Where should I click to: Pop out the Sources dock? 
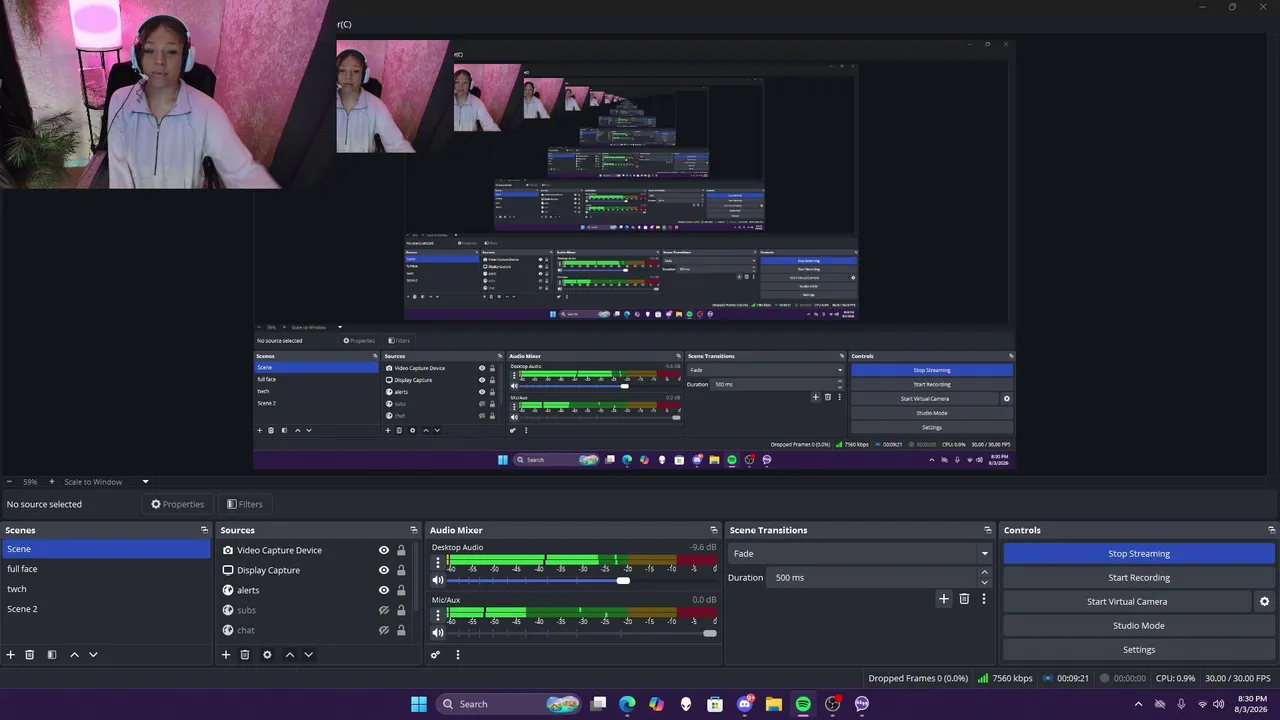coord(414,530)
